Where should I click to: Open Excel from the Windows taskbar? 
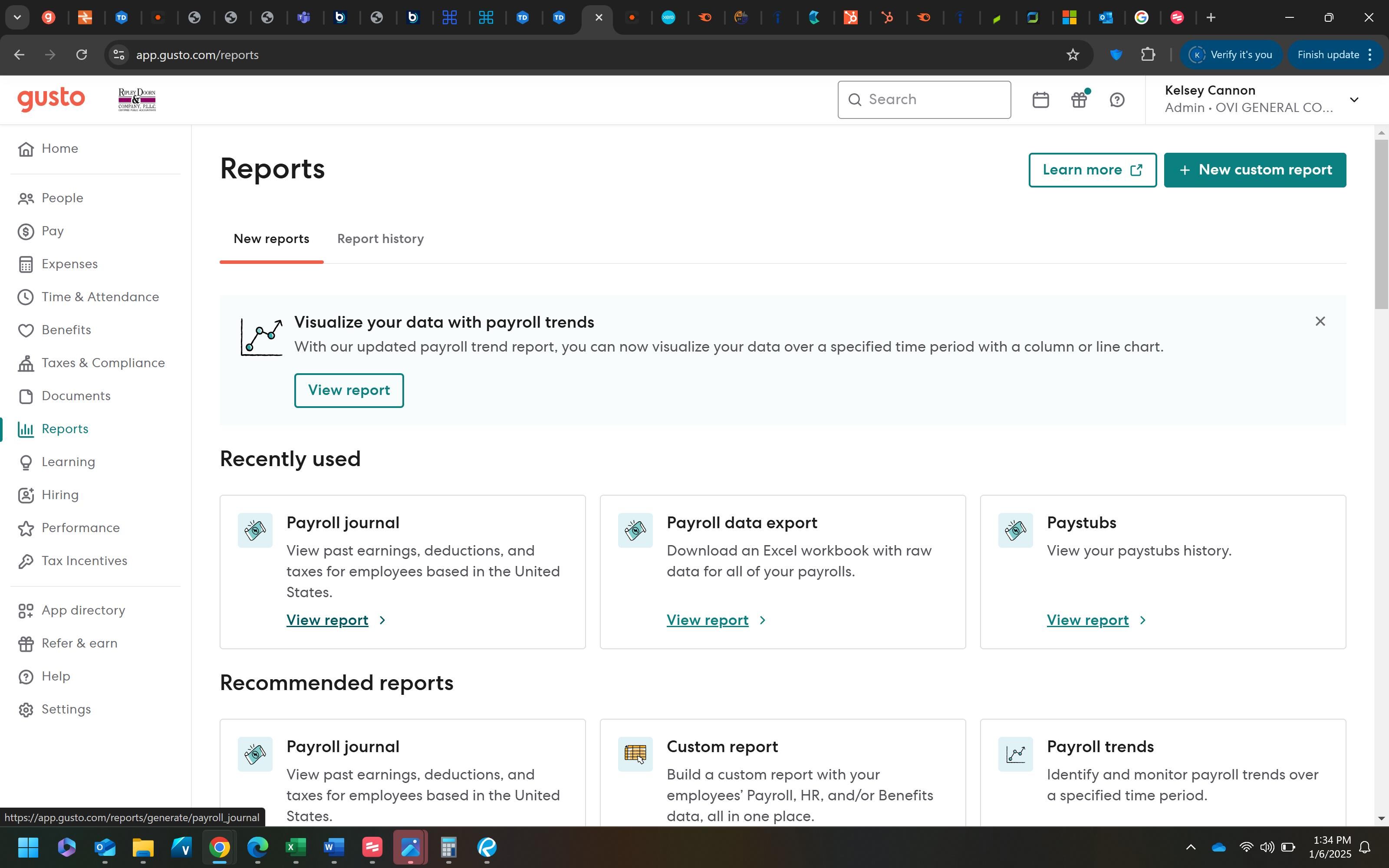tap(296, 847)
